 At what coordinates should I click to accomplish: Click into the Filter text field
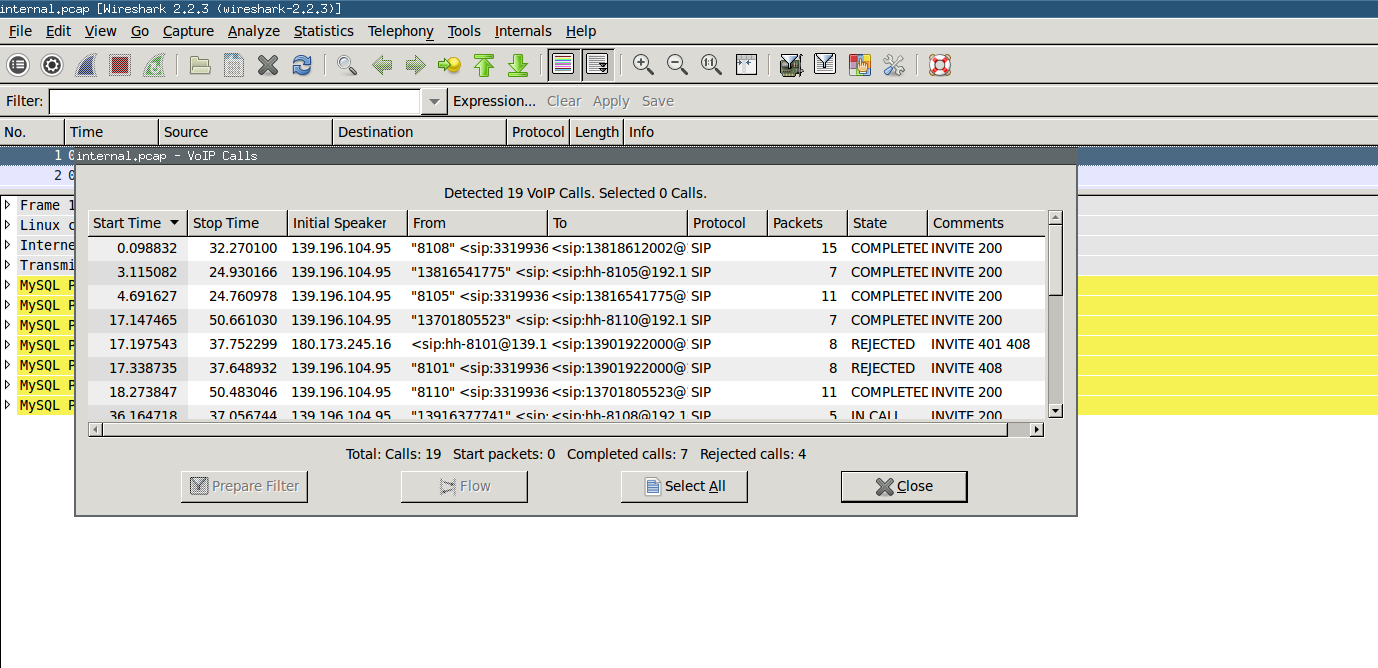click(235, 101)
